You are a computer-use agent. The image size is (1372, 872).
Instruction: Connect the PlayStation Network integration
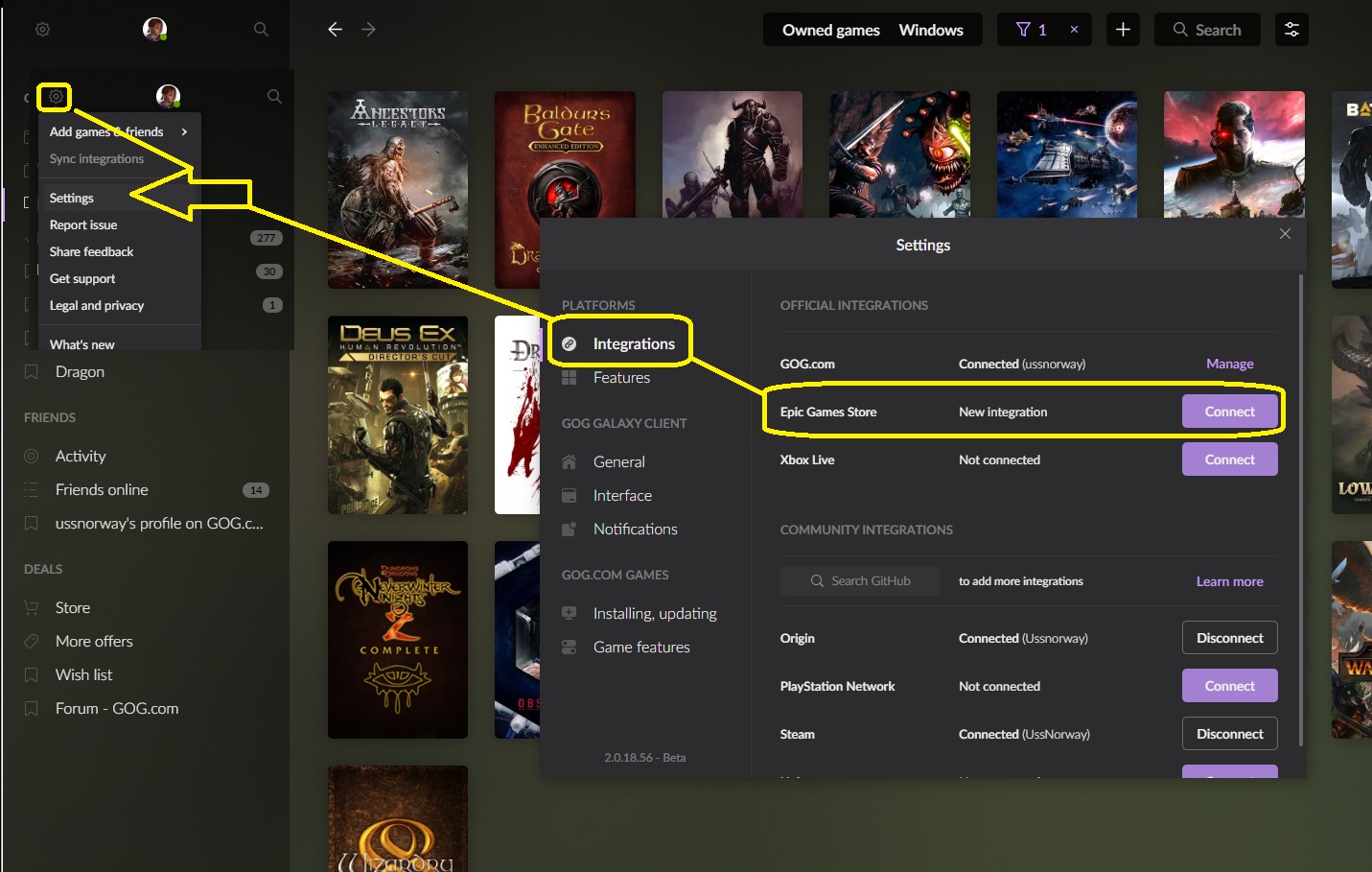1230,686
